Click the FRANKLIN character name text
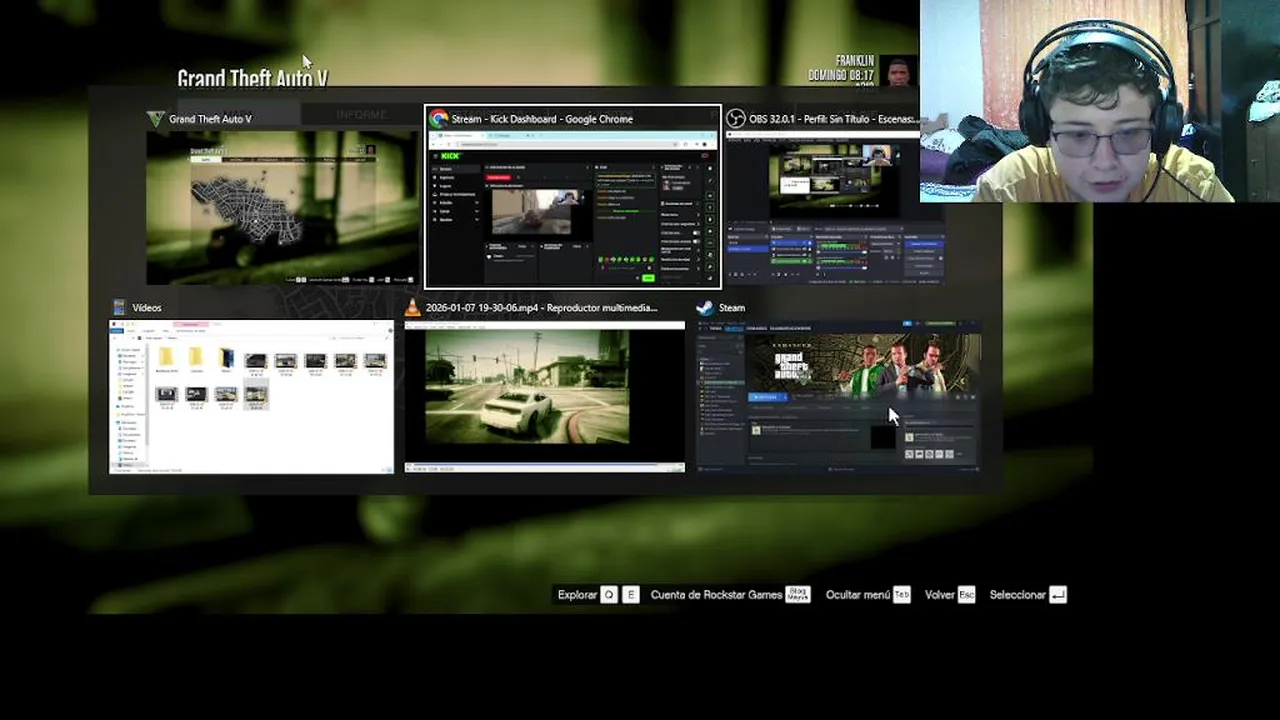Screen dimensions: 1280x720 (855, 61)
